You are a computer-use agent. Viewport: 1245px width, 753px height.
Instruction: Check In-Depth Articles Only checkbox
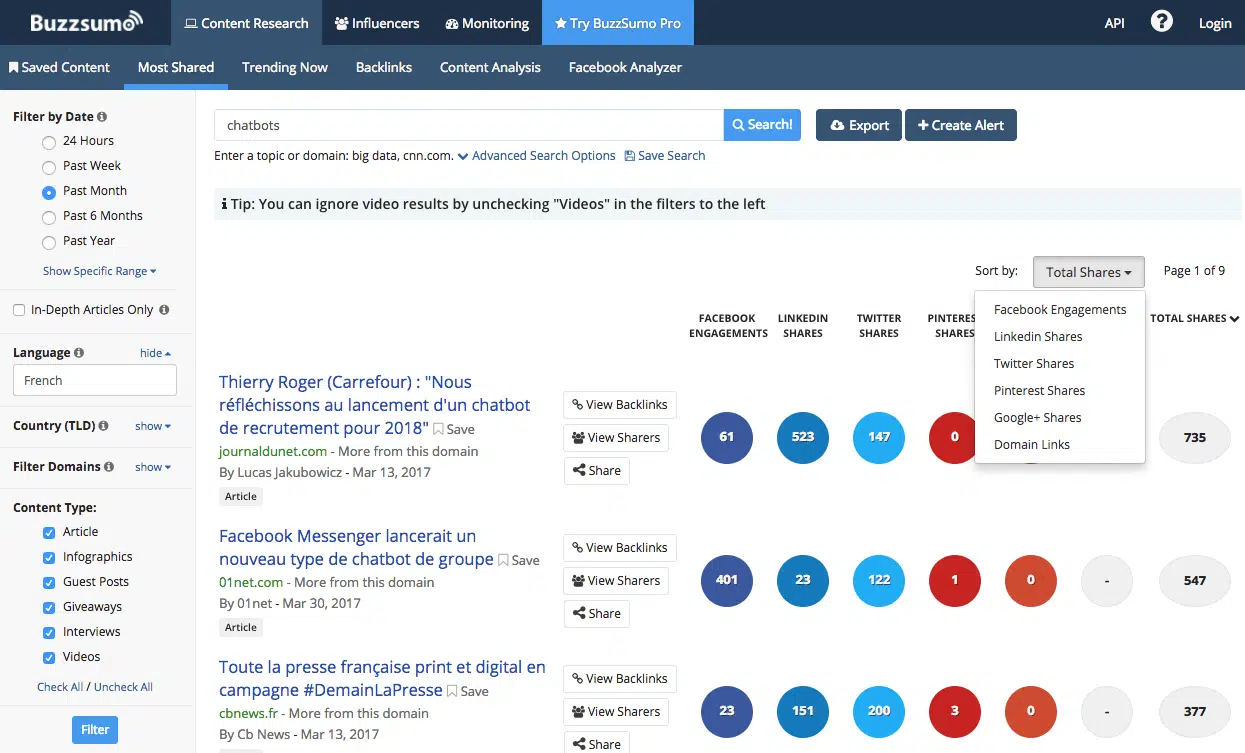pyautogui.click(x=19, y=310)
